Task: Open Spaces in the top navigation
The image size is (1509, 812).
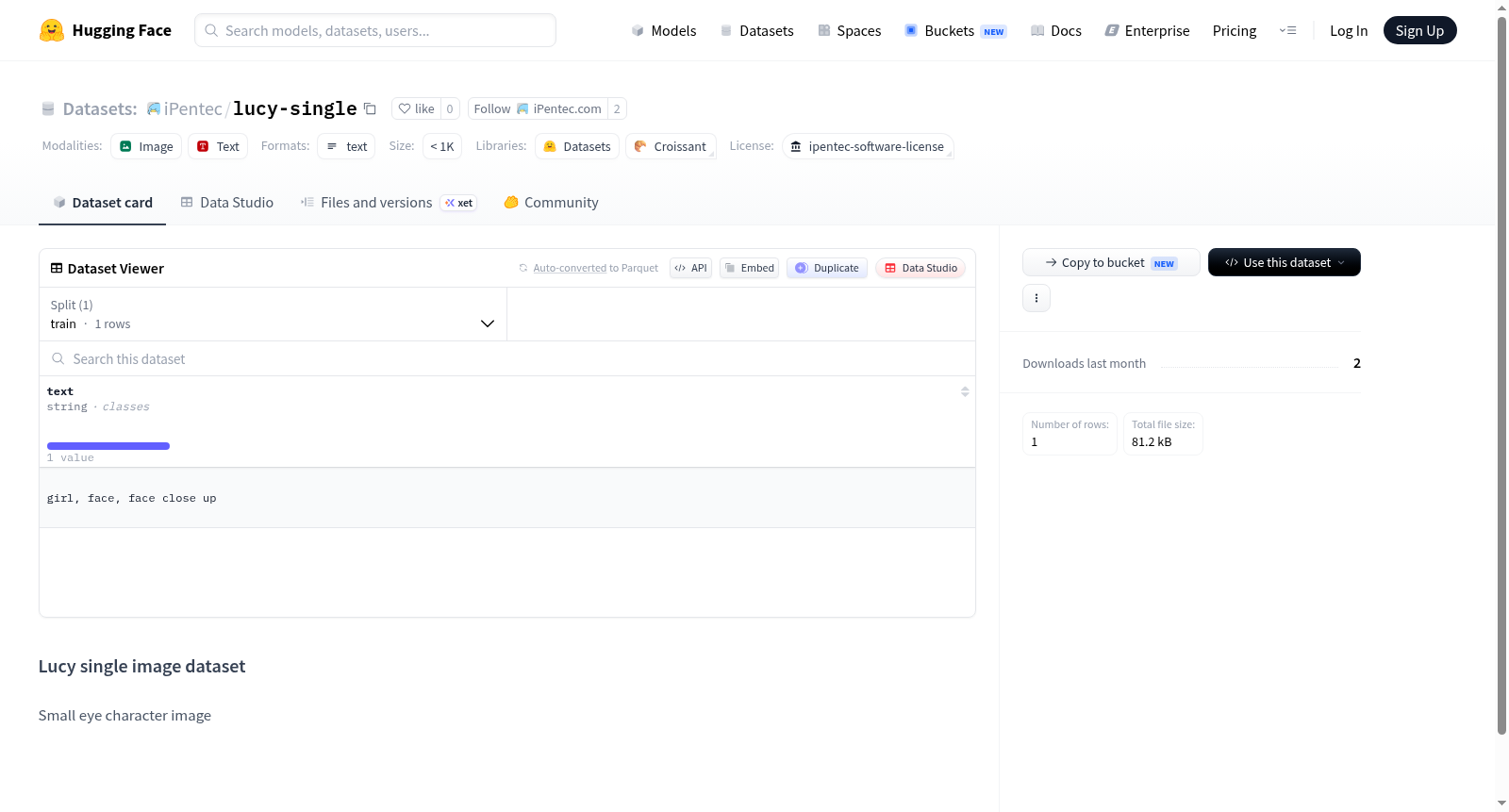Action: click(x=850, y=31)
